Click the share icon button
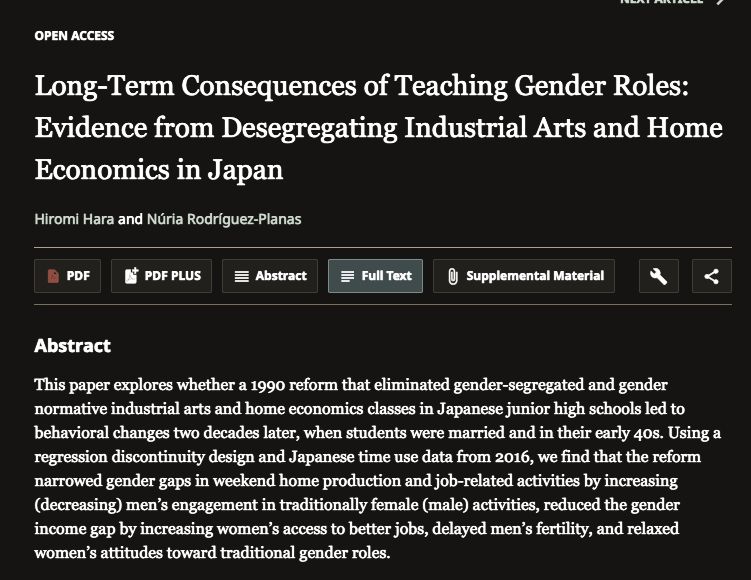The height and width of the screenshot is (580, 751). tap(712, 276)
